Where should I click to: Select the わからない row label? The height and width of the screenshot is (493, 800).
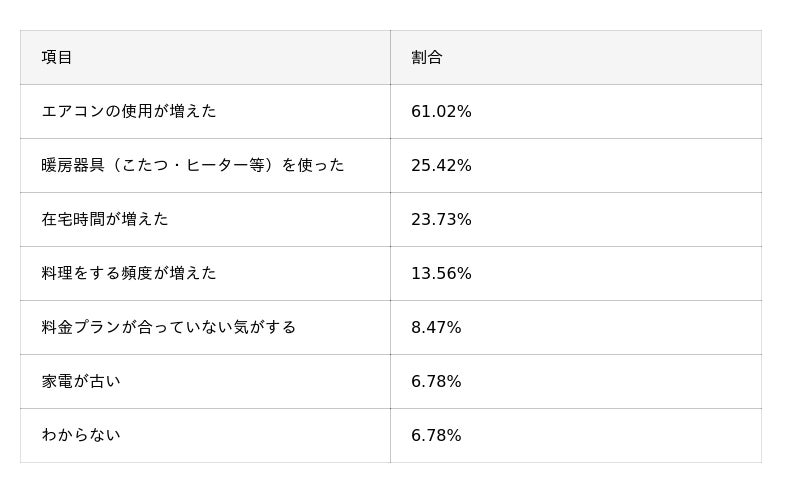[81, 435]
